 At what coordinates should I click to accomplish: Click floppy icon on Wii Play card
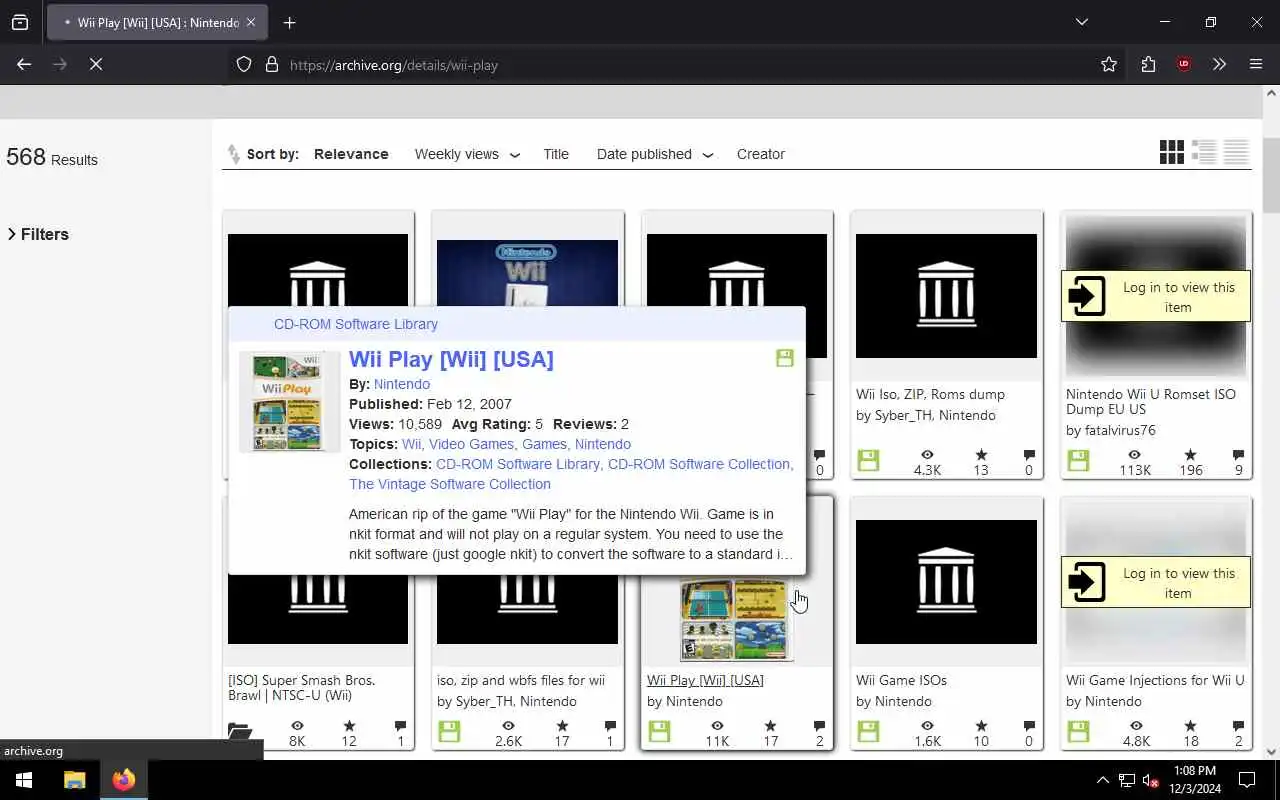tap(659, 732)
